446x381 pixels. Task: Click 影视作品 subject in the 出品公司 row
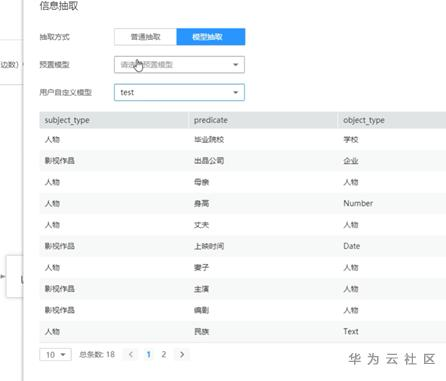60,161
